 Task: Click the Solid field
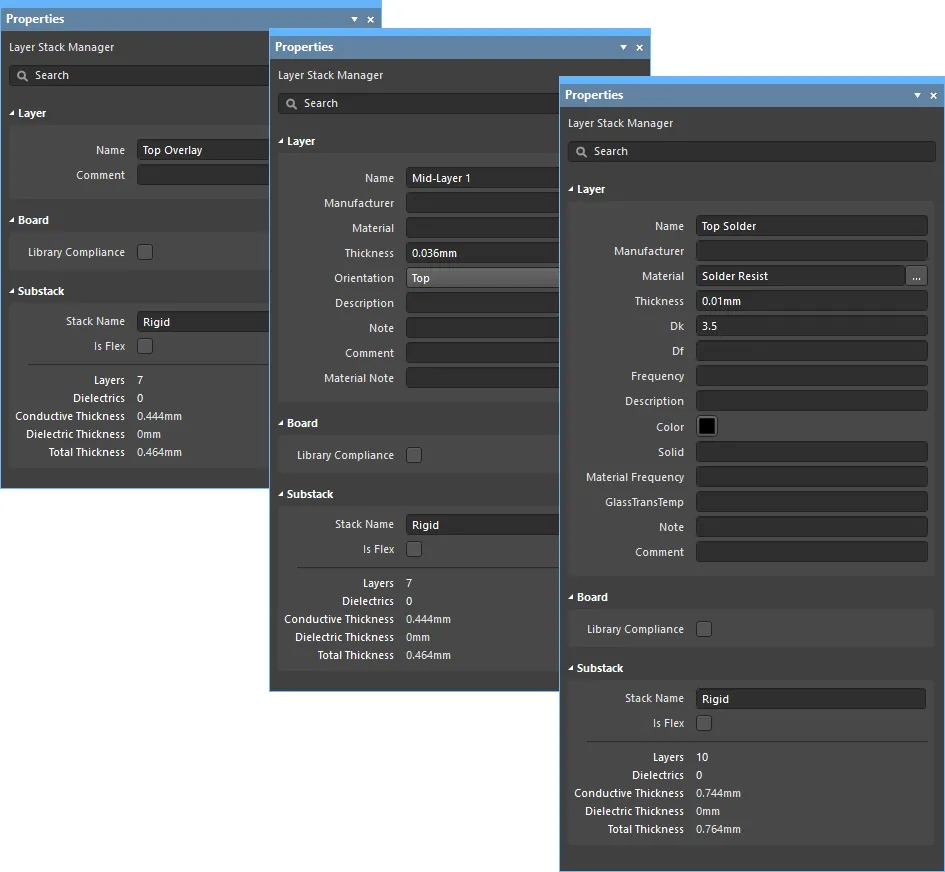(811, 452)
